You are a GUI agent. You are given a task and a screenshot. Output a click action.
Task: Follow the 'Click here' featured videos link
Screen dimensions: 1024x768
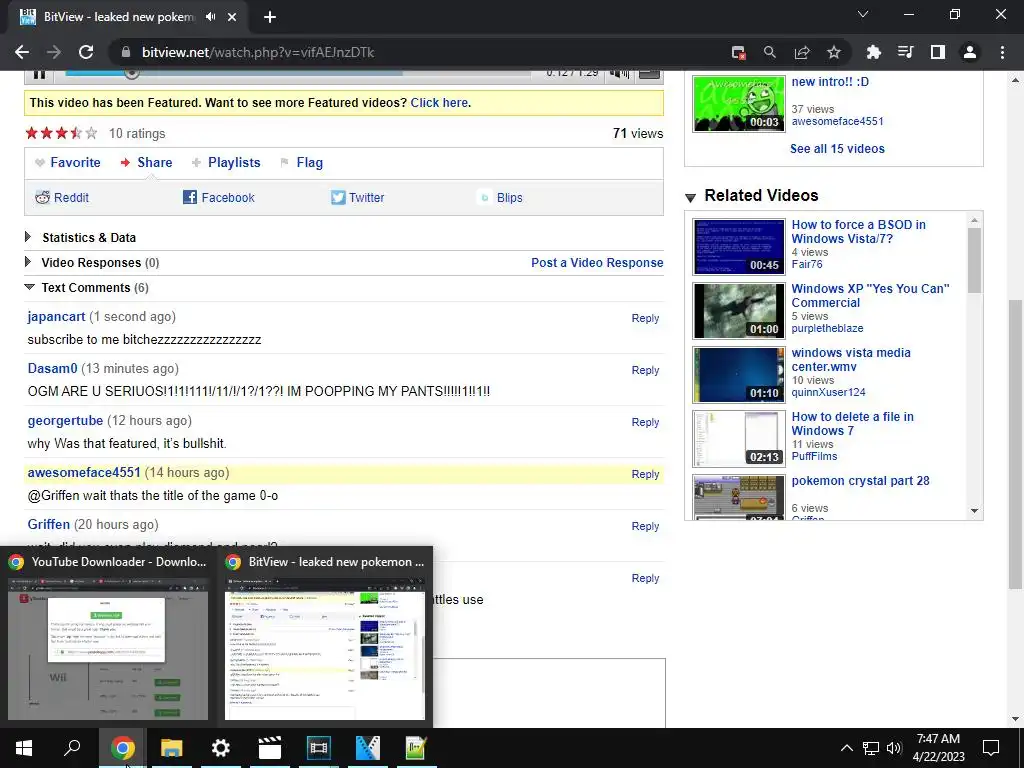[x=439, y=103]
